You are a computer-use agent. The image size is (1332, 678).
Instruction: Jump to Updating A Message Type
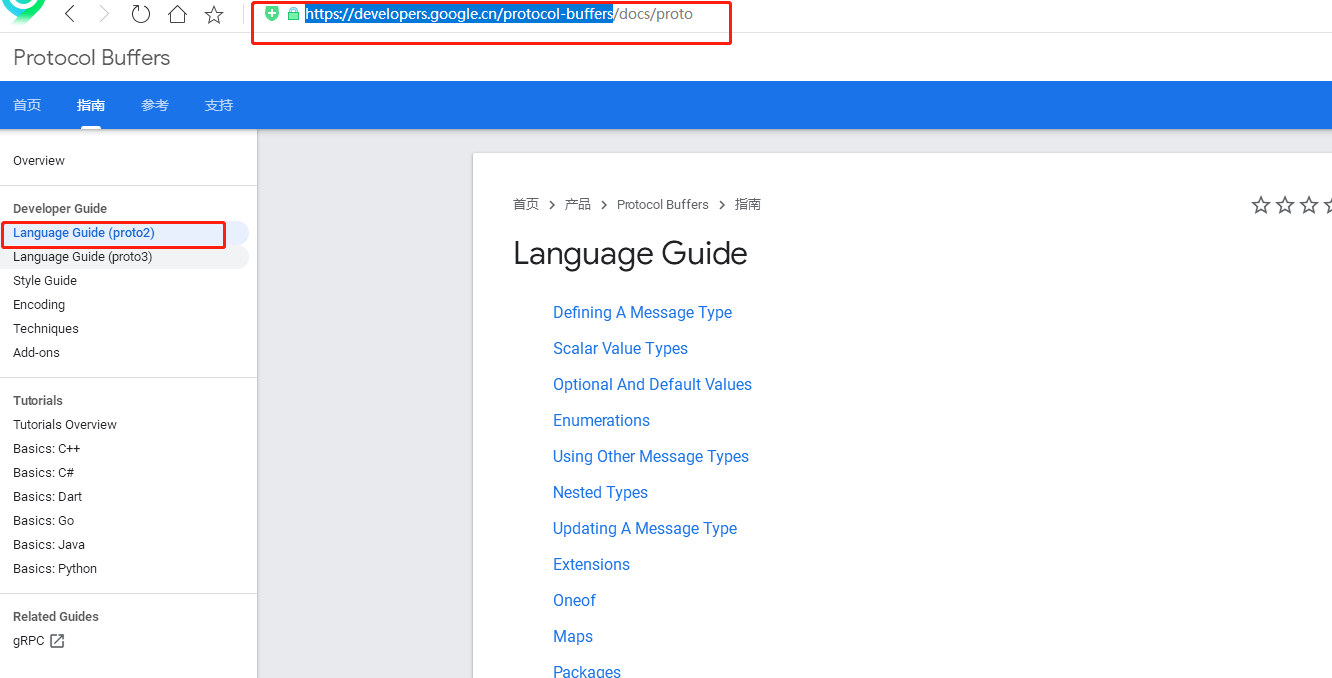(x=645, y=529)
